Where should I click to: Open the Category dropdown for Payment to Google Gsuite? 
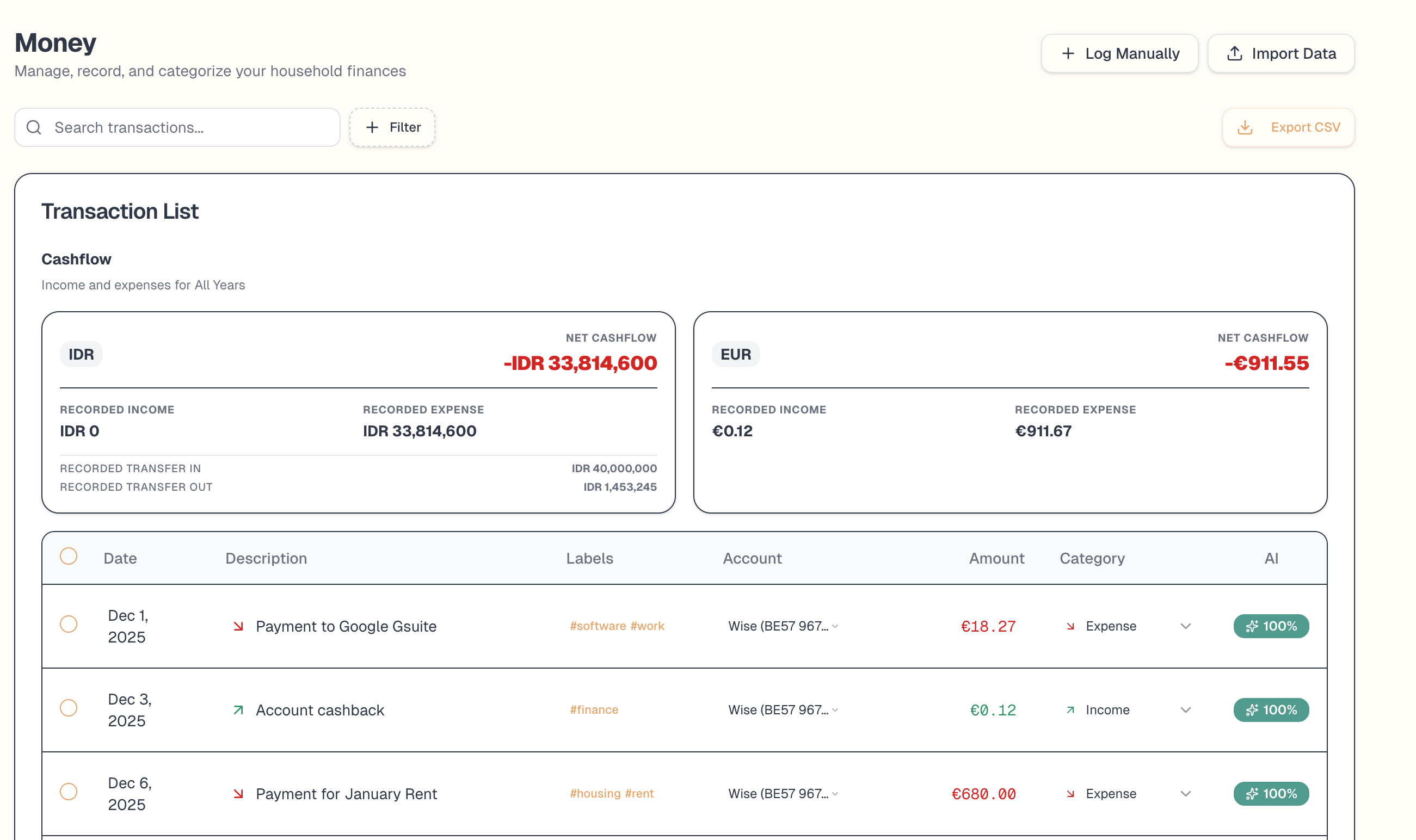[1185, 626]
